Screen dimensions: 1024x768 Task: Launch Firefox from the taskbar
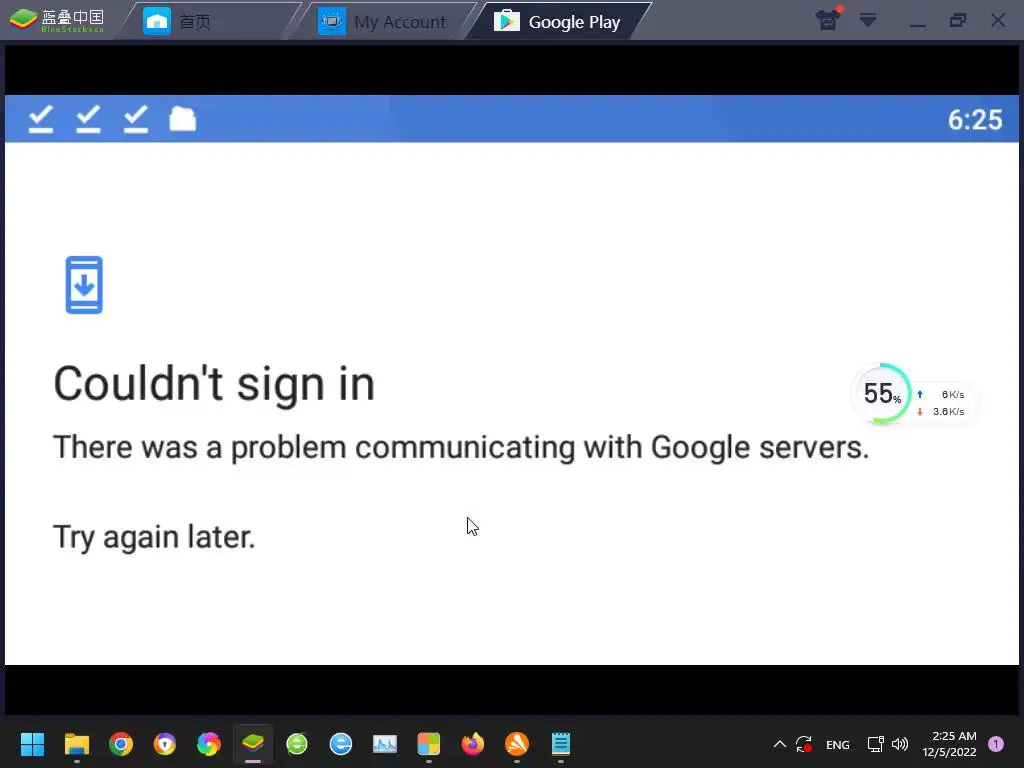[x=473, y=743]
